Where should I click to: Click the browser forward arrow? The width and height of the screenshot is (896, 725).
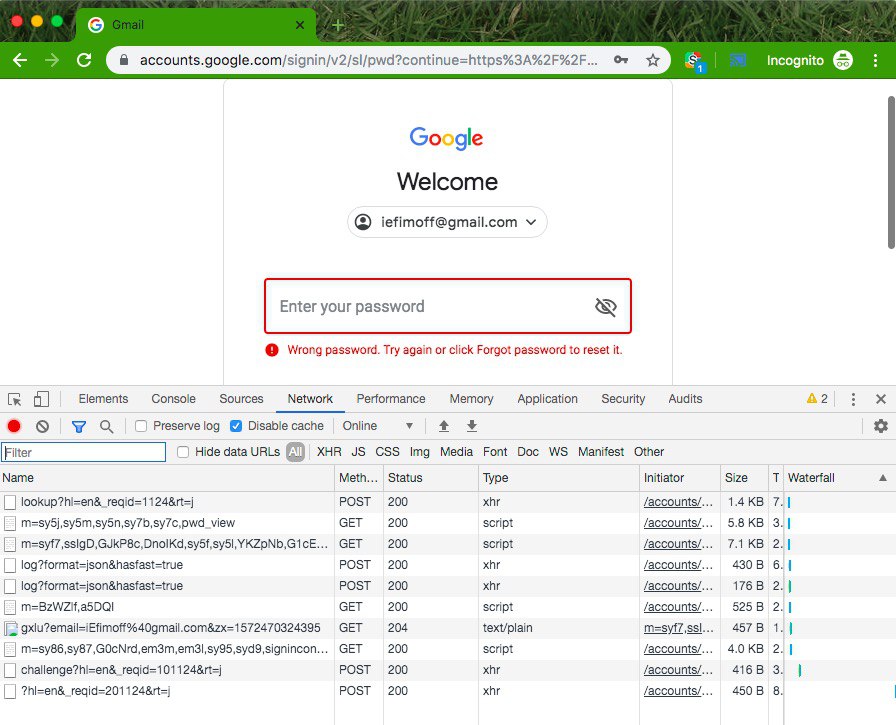point(52,60)
